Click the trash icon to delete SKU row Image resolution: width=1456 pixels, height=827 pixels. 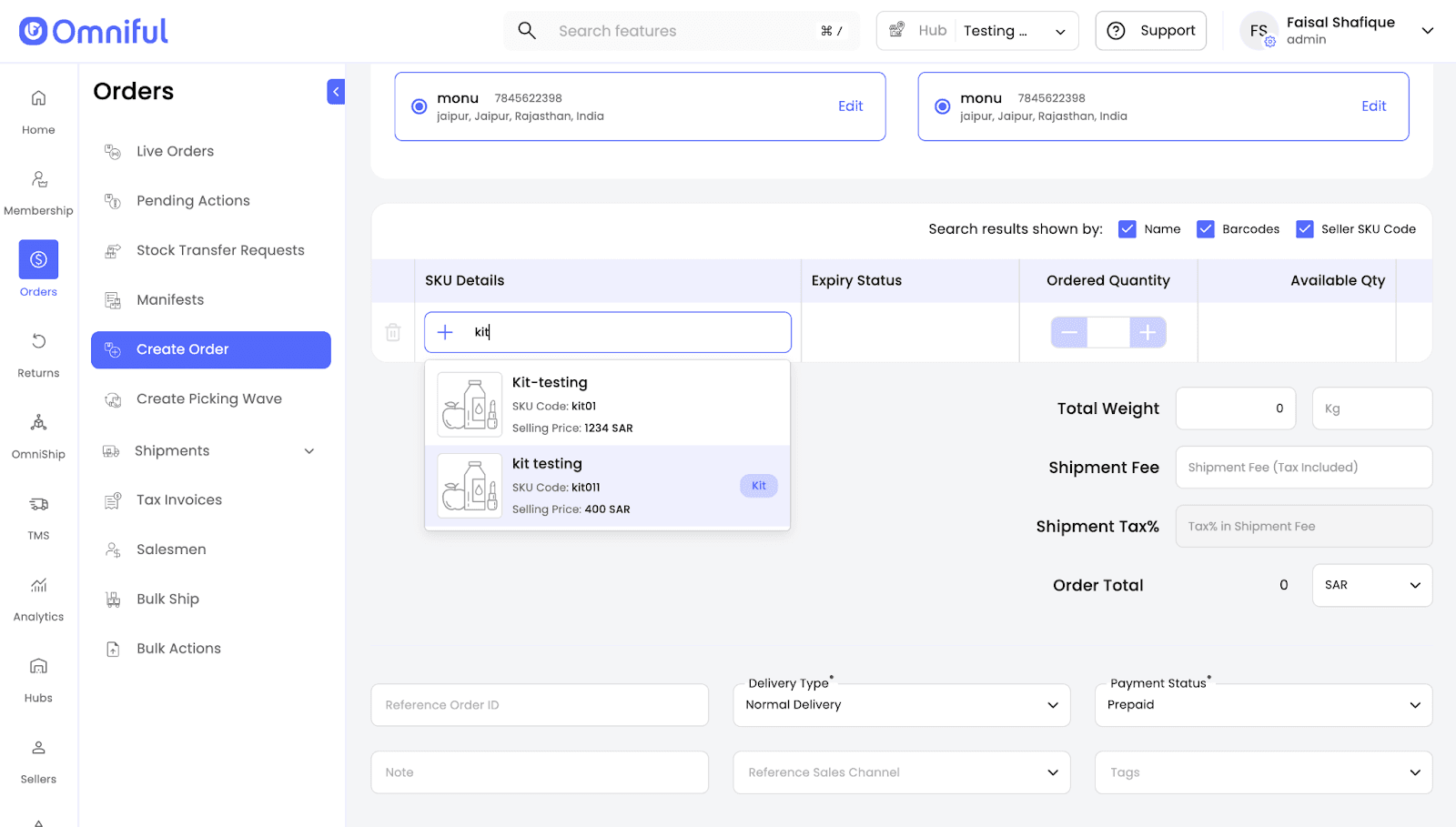(x=393, y=333)
